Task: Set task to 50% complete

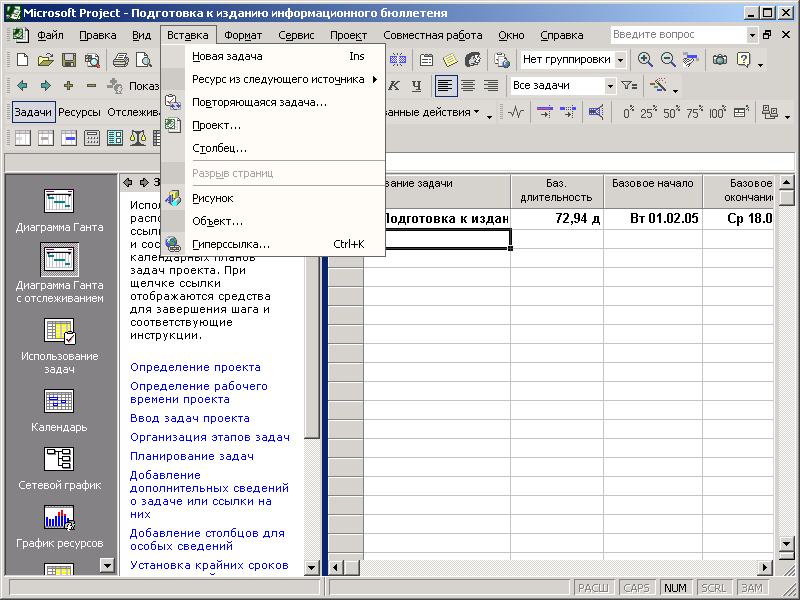Action: [x=671, y=112]
